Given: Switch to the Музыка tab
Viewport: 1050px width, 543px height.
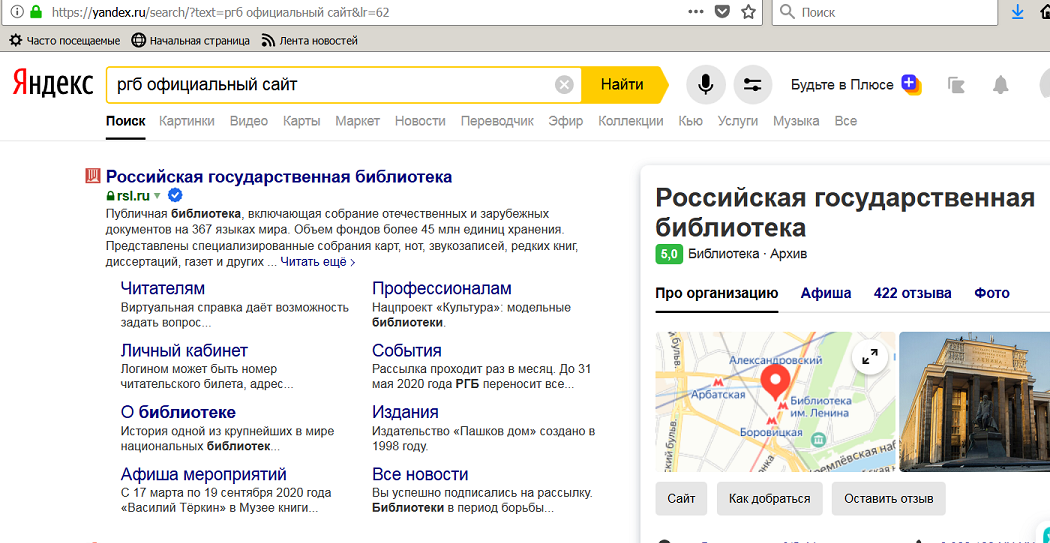Looking at the screenshot, I should tap(796, 121).
